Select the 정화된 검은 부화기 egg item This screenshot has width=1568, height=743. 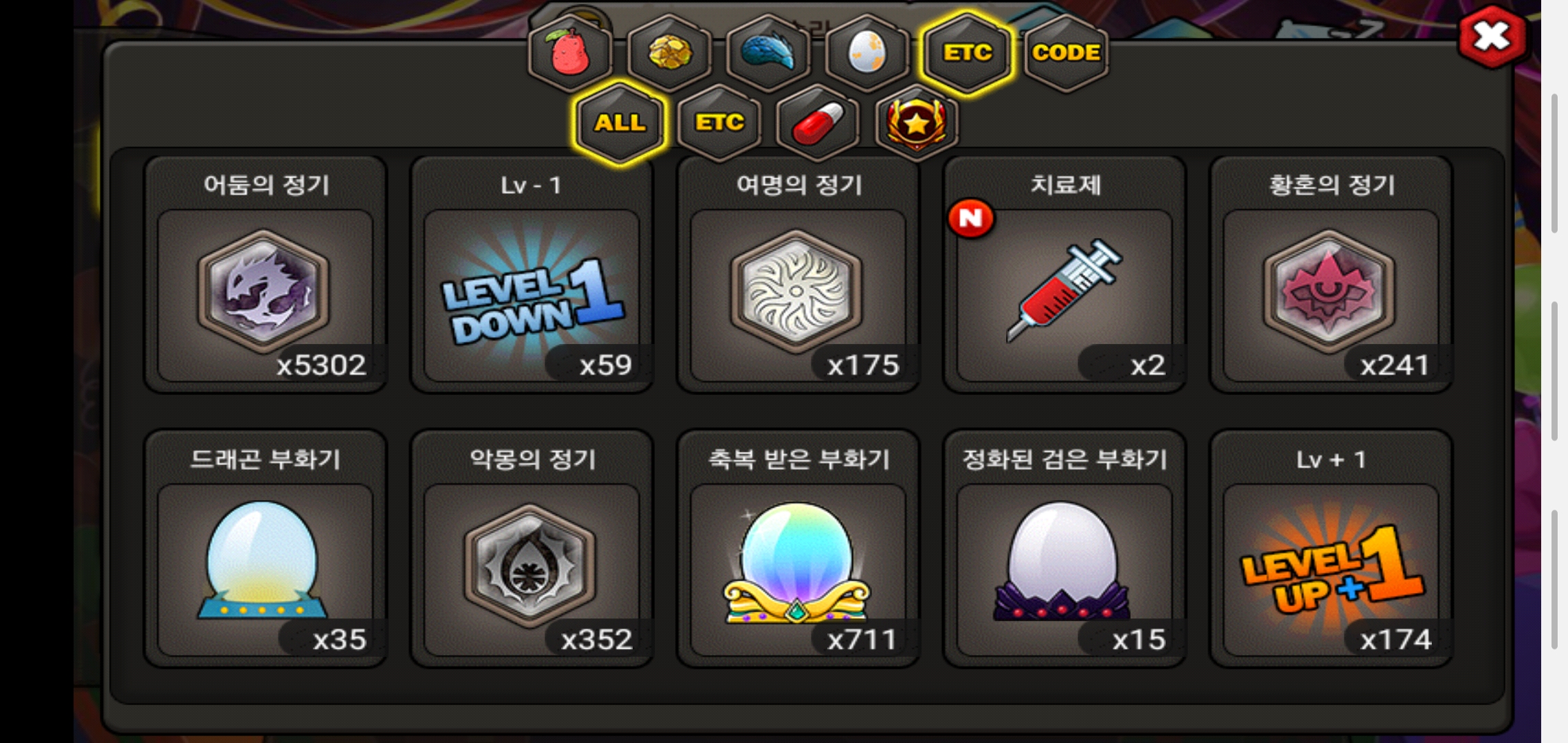(1065, 549)
